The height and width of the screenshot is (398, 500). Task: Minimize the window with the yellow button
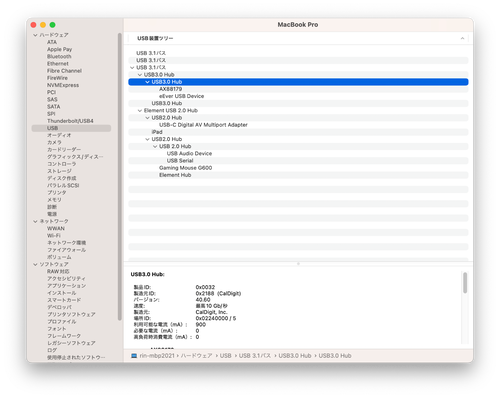43,25
